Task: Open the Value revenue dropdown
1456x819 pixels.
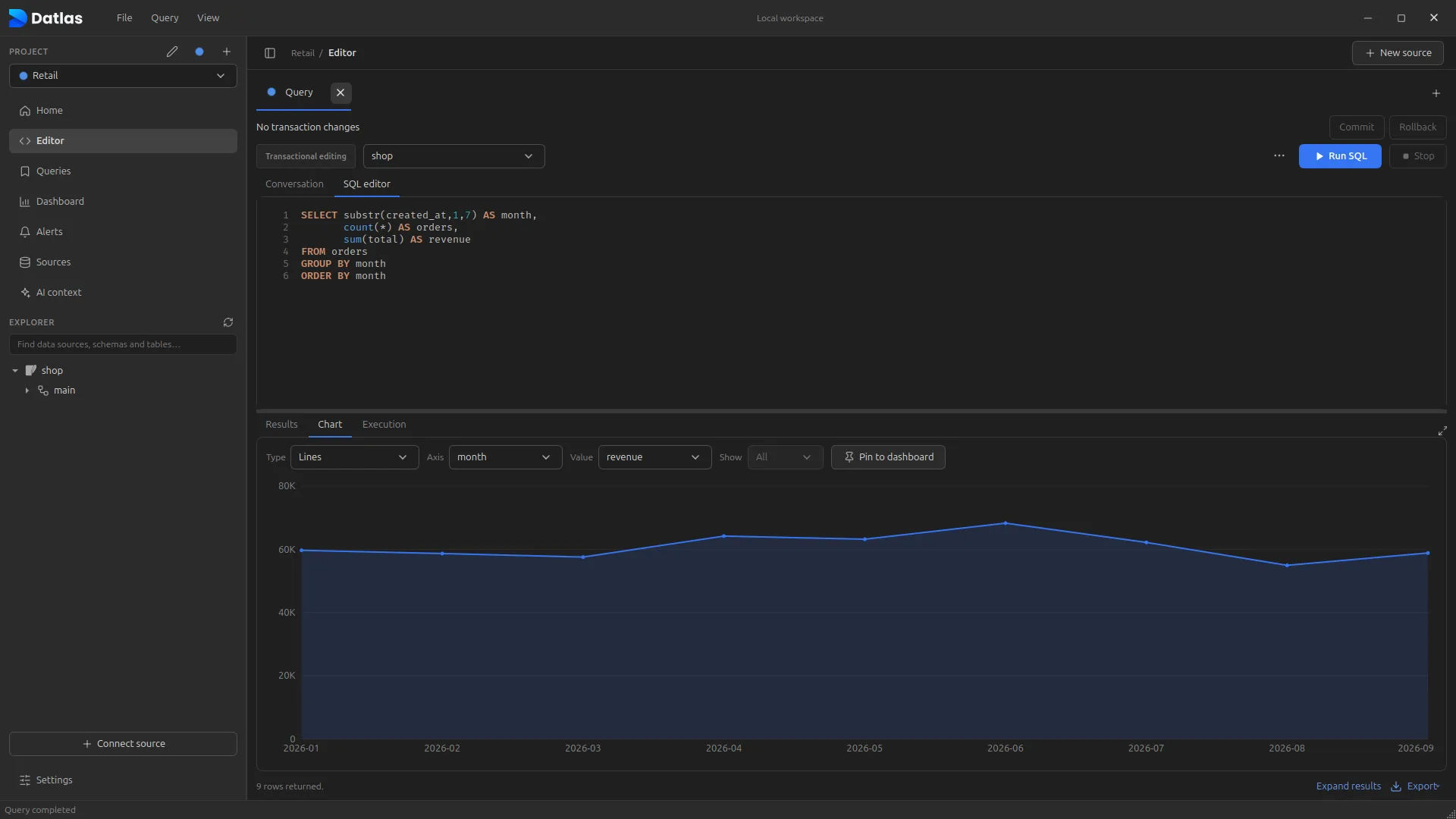Action: pyautogui.click(x=654, y=457)
